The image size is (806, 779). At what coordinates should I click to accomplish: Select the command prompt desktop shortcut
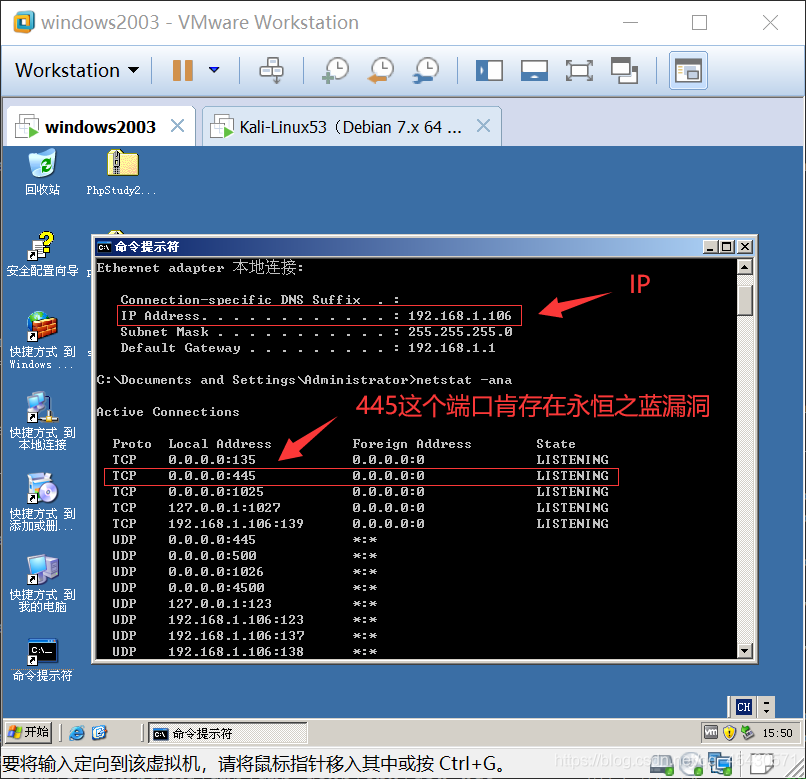42,660
